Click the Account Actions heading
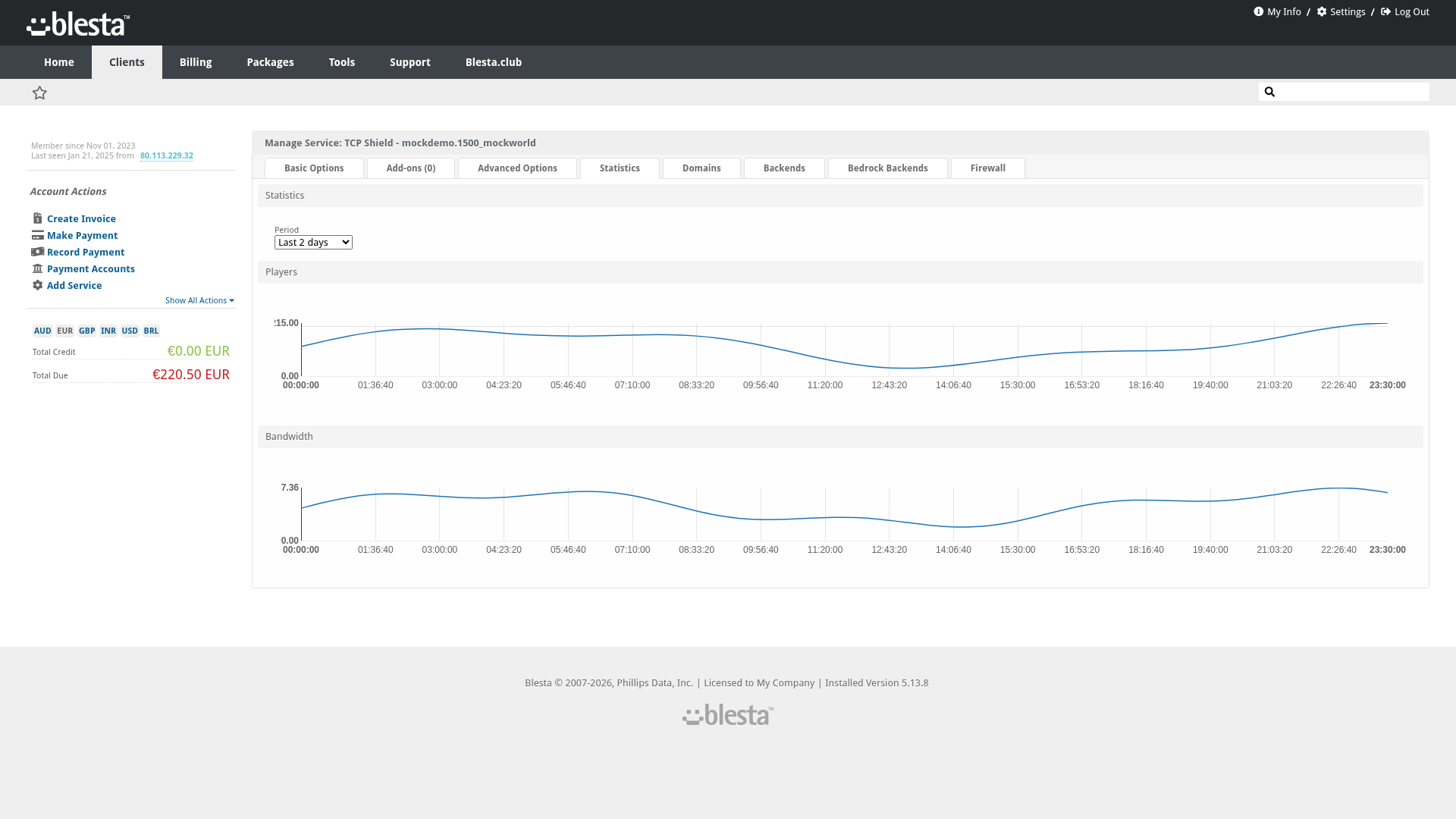This screenshot has height=819, width=1456. click(68, 192)
